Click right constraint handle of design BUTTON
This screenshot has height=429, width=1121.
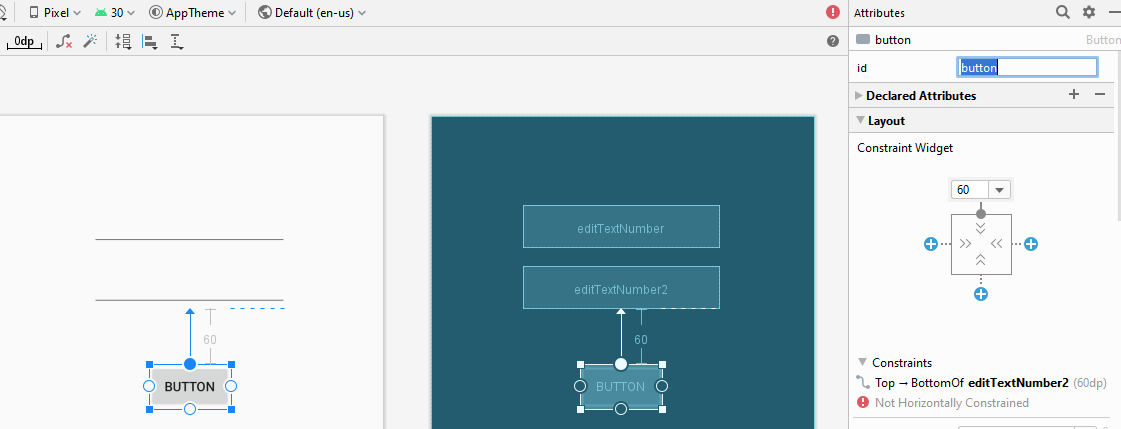click(230, 386)
